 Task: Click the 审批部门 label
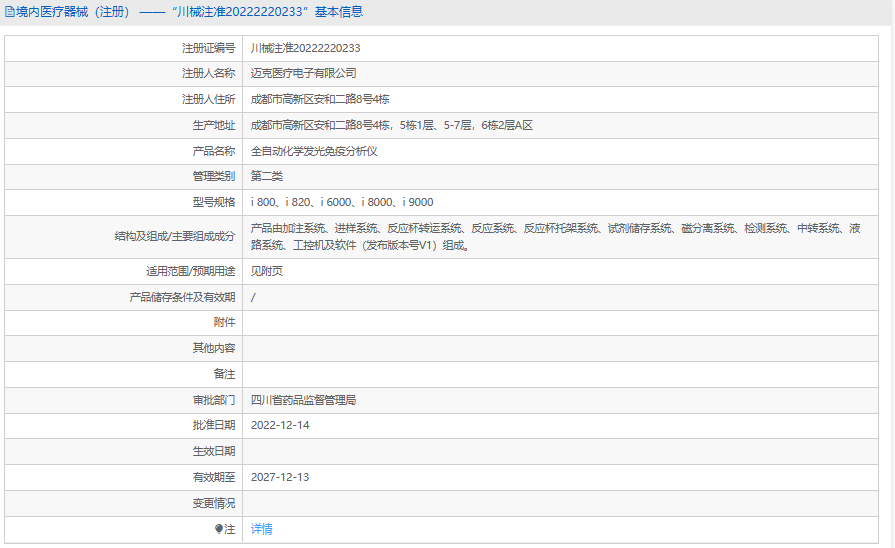point(213,400)
